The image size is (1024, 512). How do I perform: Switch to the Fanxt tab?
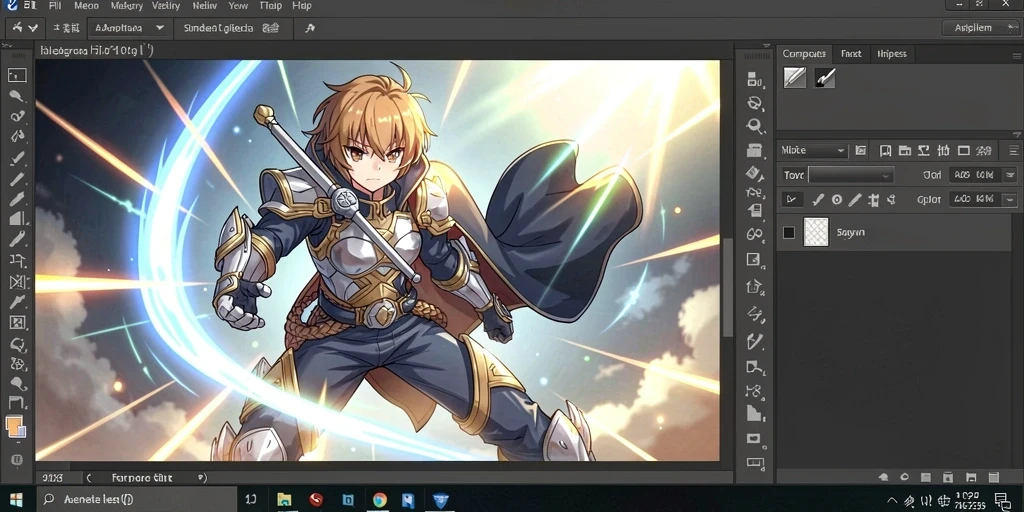pyautogui.click(x=851, y=54)
